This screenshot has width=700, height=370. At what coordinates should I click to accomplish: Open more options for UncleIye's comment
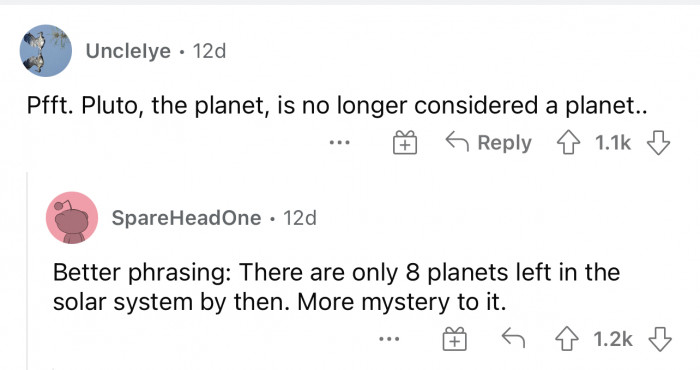(340, 143)
